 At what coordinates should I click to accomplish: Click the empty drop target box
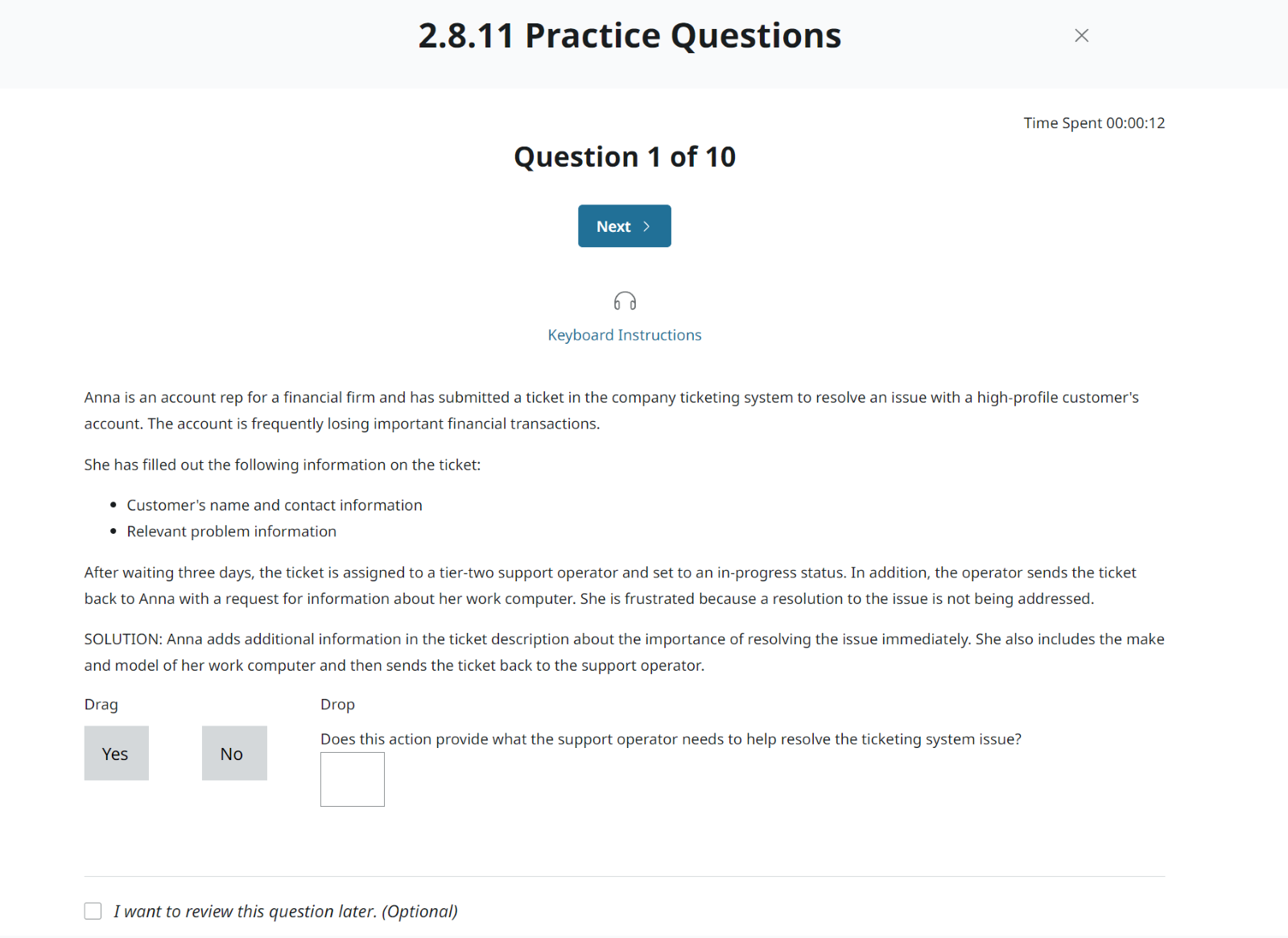353,779
